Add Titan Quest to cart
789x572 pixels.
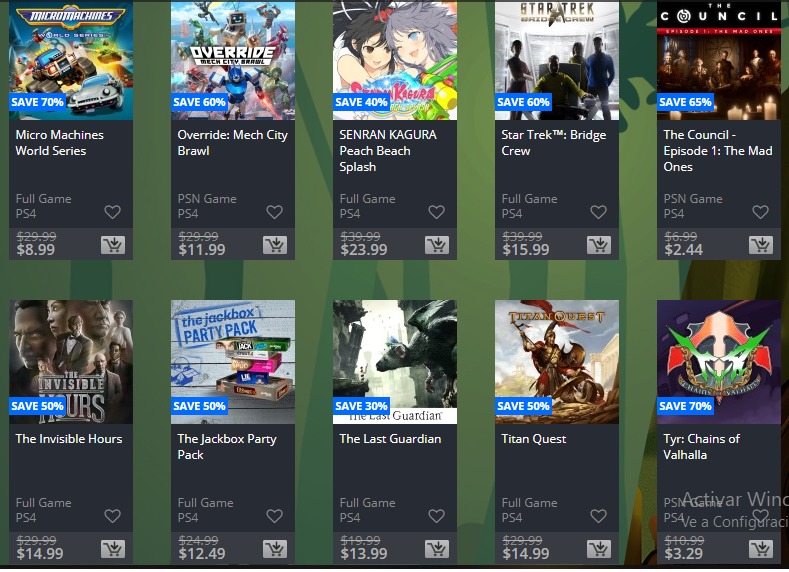pos(599,549)
